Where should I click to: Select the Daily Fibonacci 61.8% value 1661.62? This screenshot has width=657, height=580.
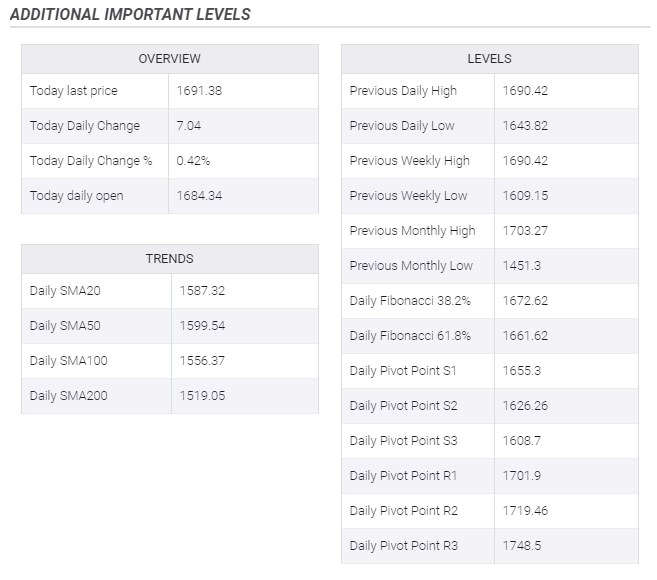click(525, 336)
